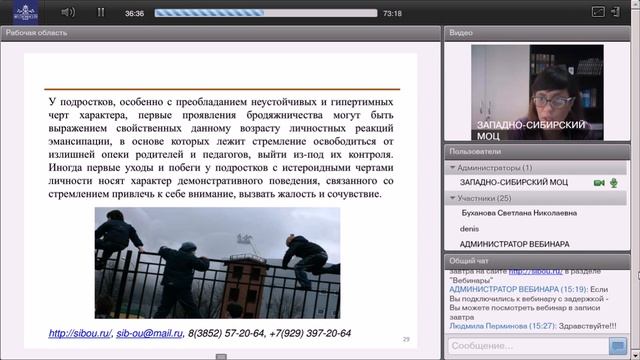Screen dimensions: 640x360
Task: Click the Общий чат panel header
Action: point(537,261)
